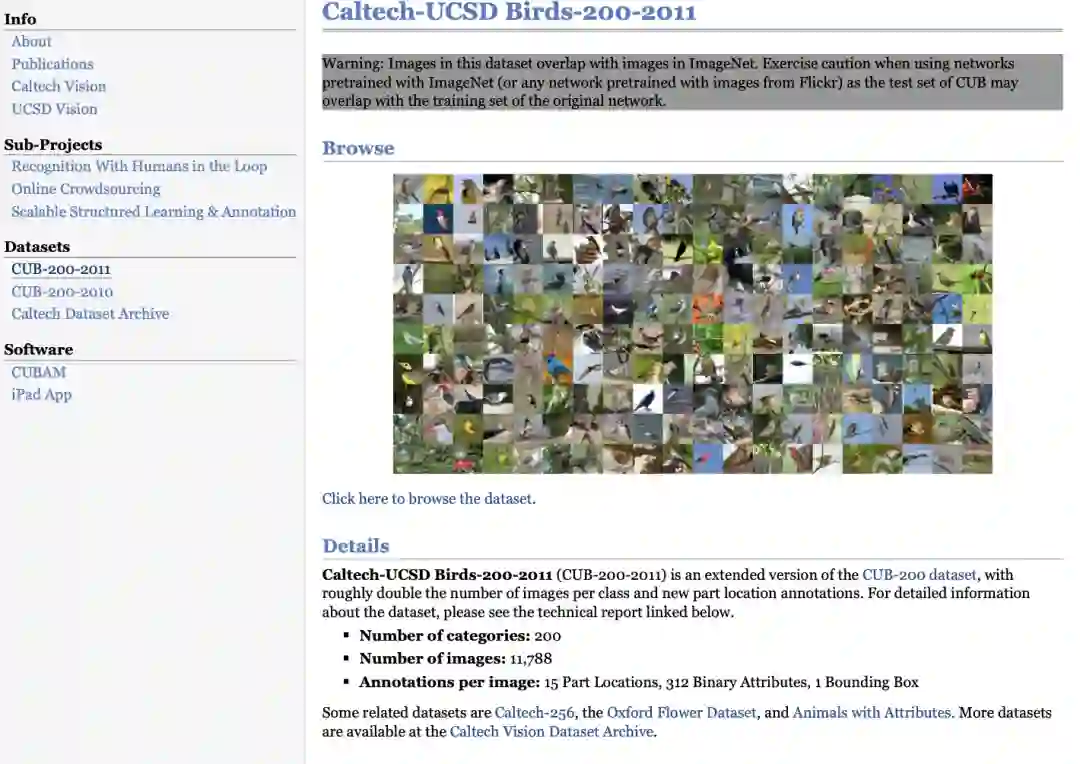Open the About link in the sidebar
This screenshot has width=1080, height=764.
click(x=31, y=41)
